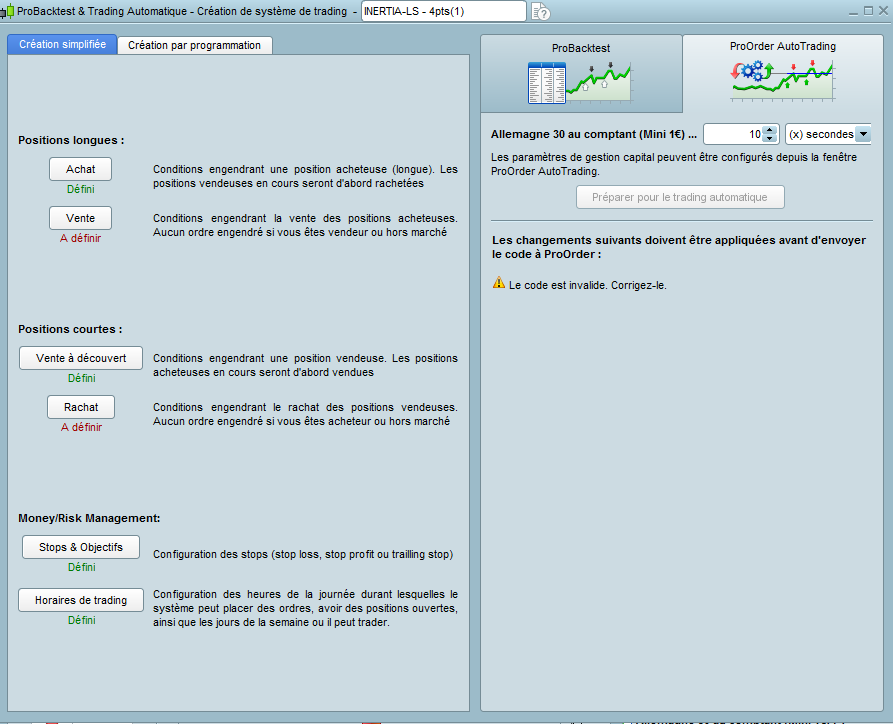Click the Vente à découvert button
The width and height of the screenshot is (893, 724).
click(x=81, y=358)
